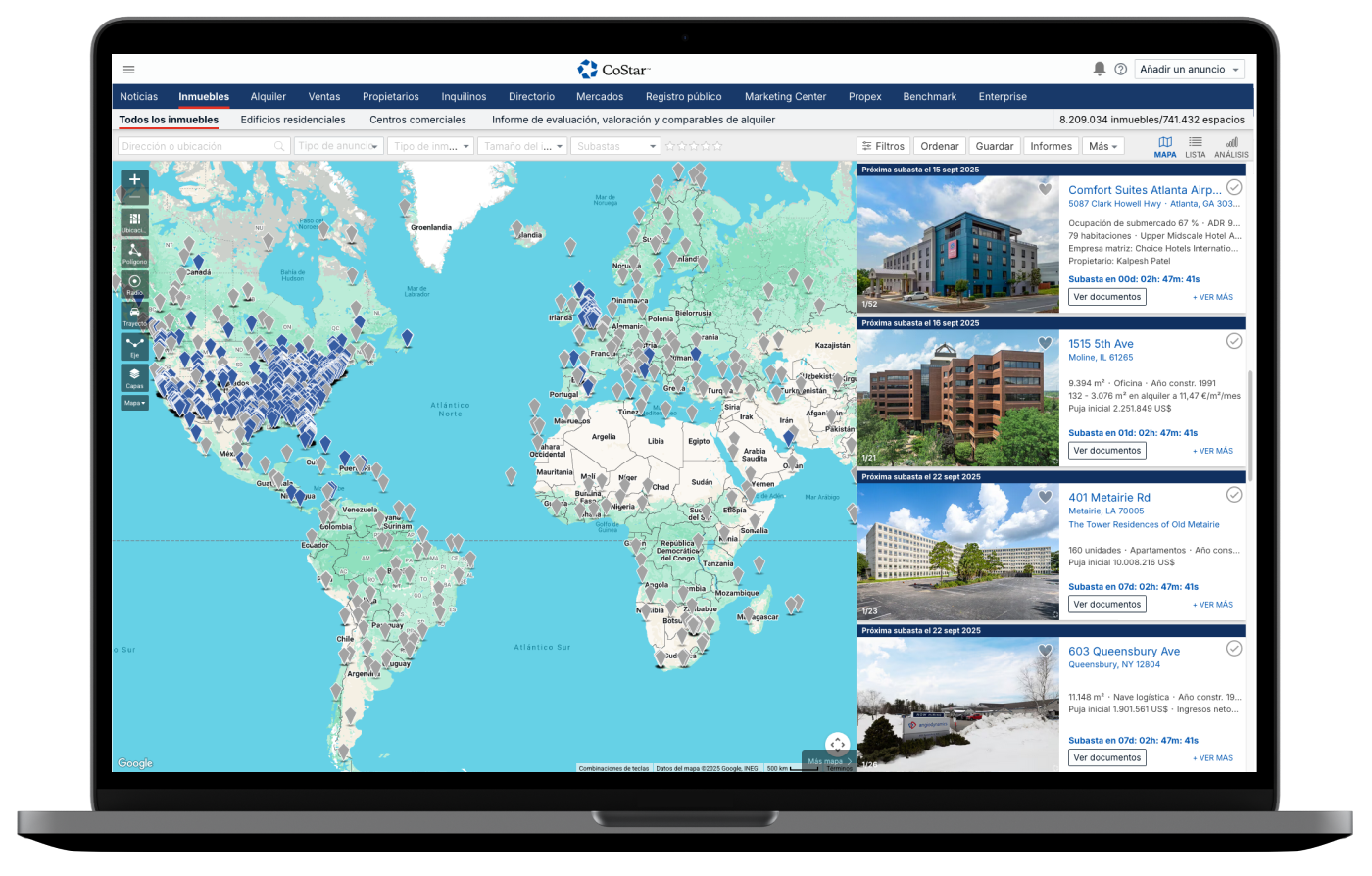Viewport: 1372px width, 876px height.
Task: Switch to the Lista view icon
Action: [1195, 147]
